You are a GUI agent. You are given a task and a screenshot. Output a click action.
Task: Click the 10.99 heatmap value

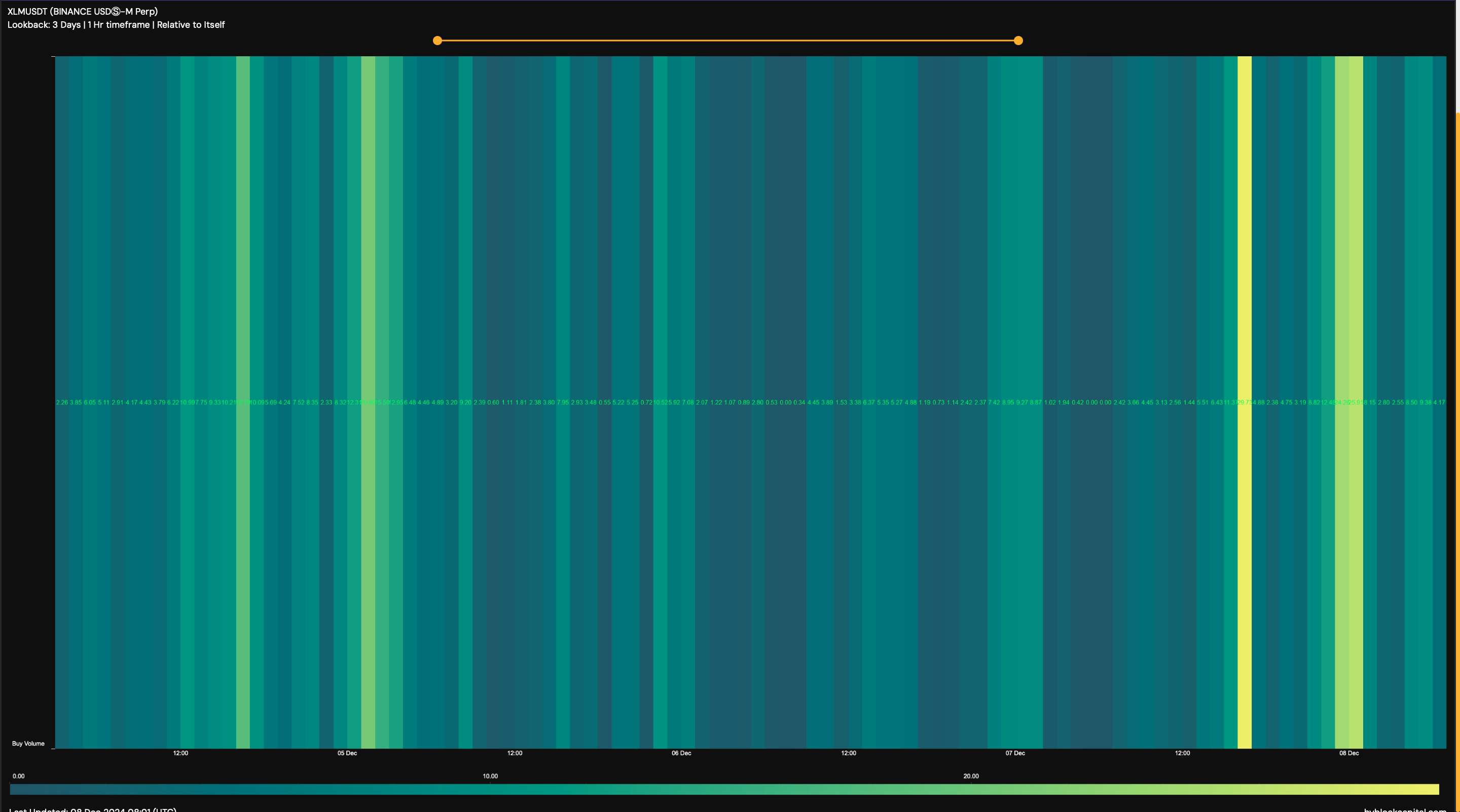[x=187, y=402]
